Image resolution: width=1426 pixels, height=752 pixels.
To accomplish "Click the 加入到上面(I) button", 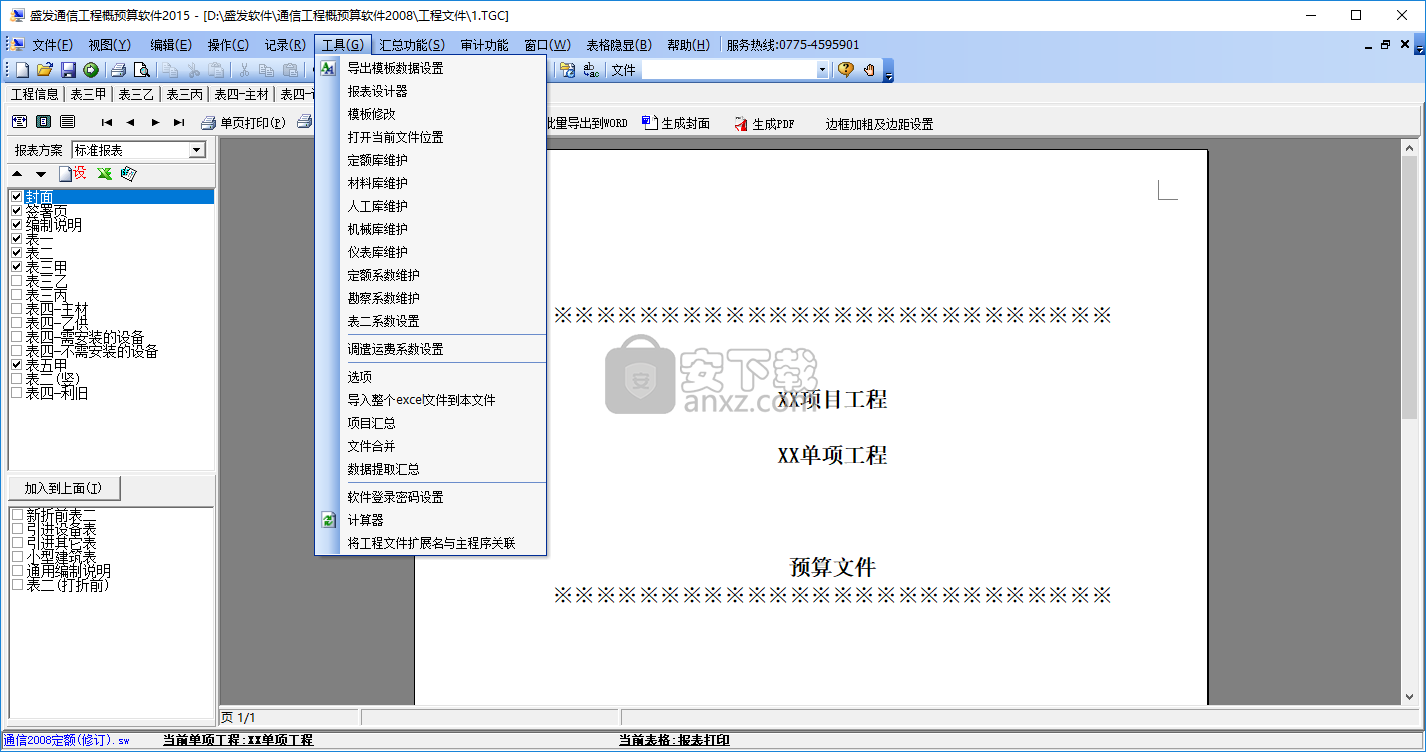I will tap(64, 488).
